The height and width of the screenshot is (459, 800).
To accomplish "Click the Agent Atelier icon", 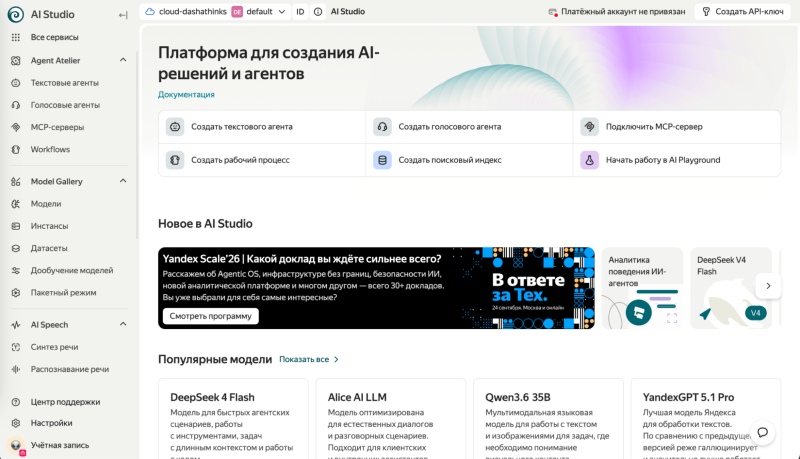I will click(x=16, y=60).
